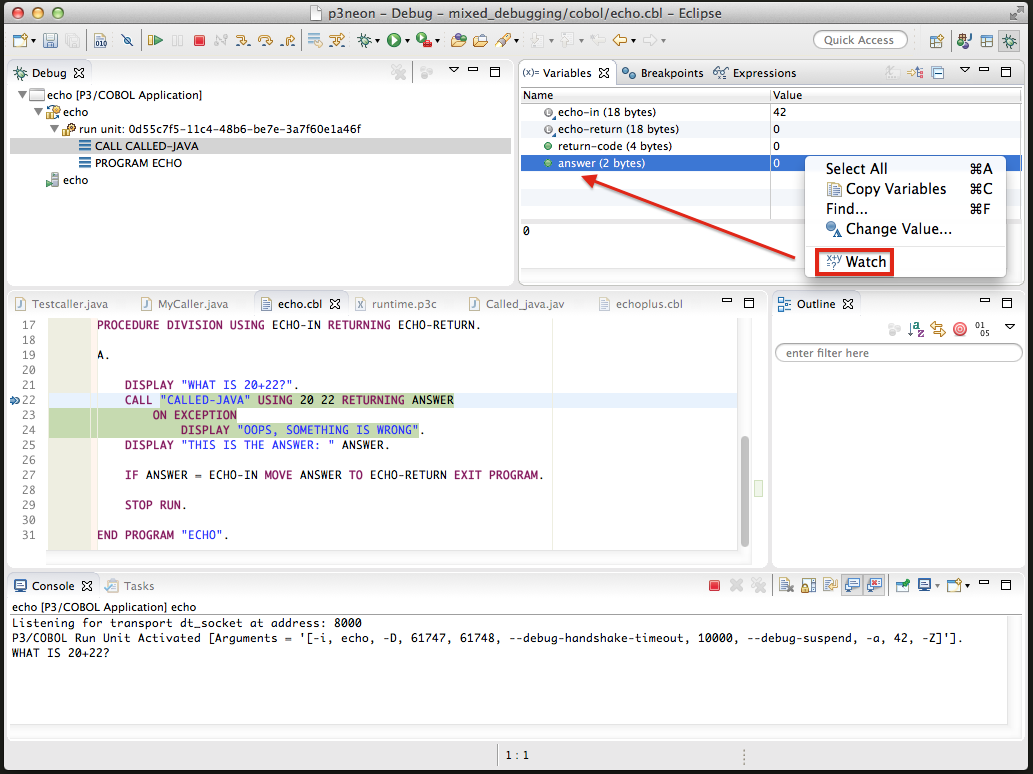Open the echoplus.cbl editor tab
Image resolution: width=1033 pixels, height=774 pixels.
[640, 304]
